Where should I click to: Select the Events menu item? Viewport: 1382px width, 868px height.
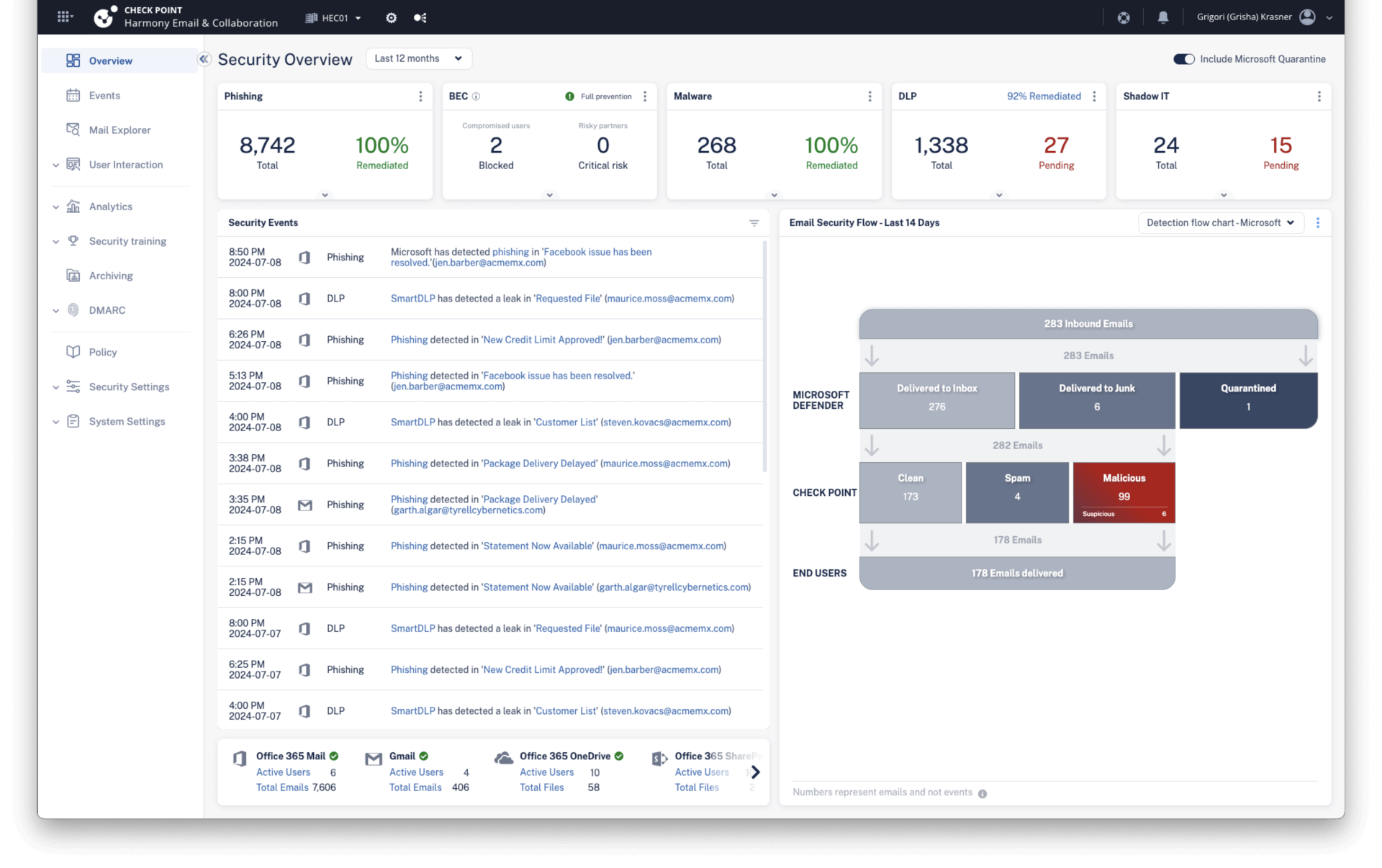104,95
